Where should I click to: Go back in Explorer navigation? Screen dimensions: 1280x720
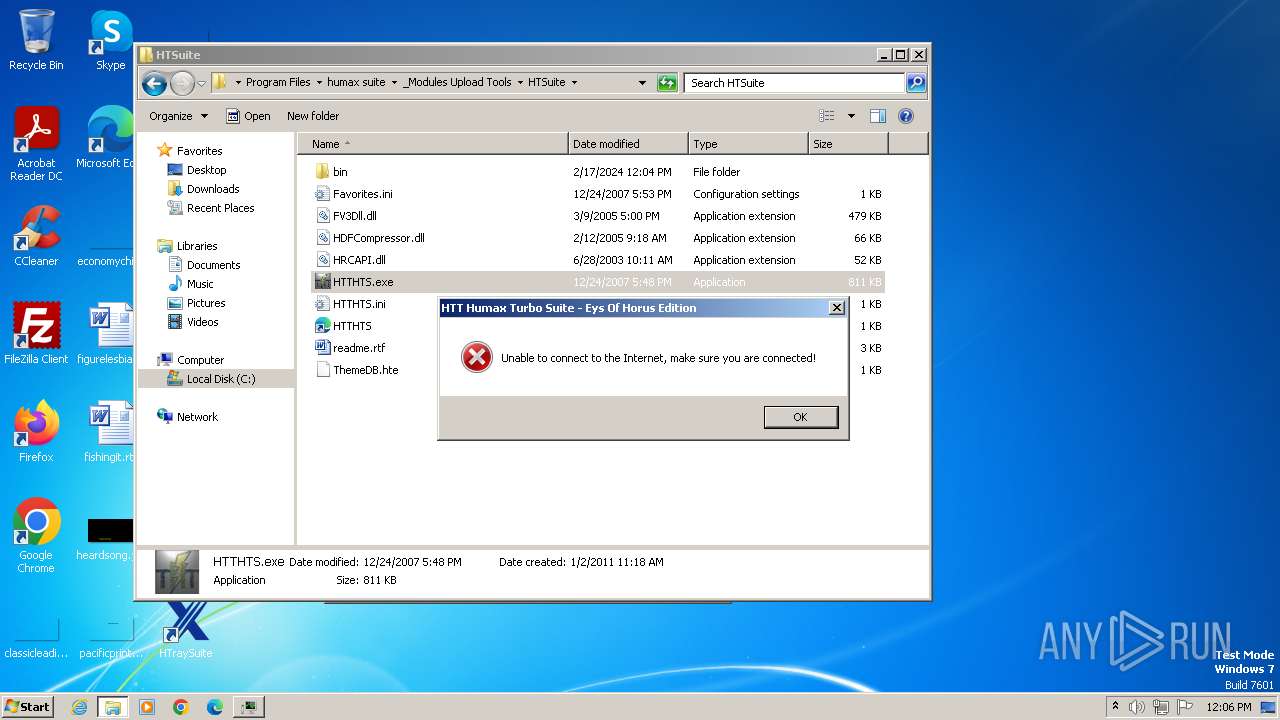coord(154,83)
